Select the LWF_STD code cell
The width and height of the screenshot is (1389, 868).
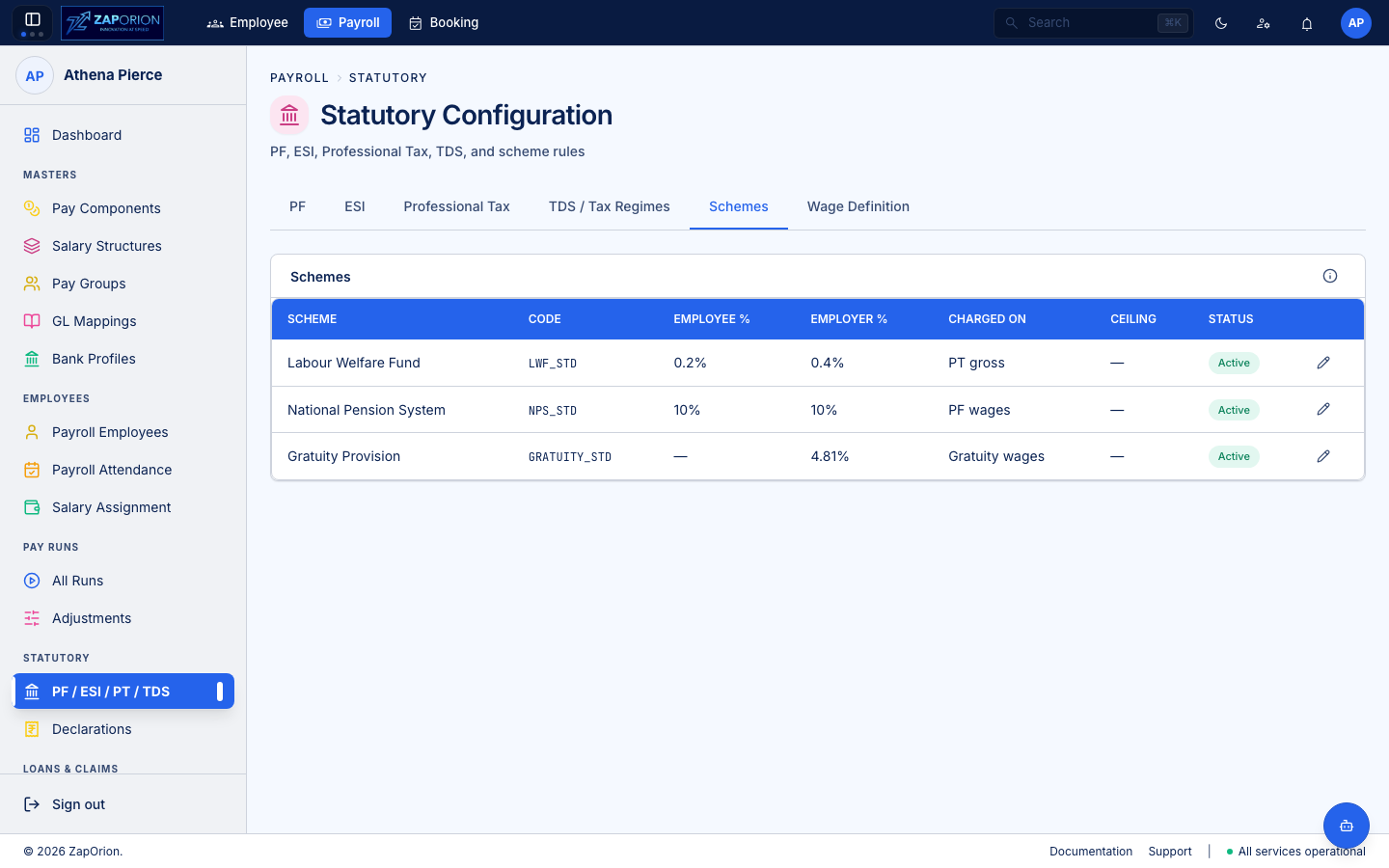tap(553, 364)
